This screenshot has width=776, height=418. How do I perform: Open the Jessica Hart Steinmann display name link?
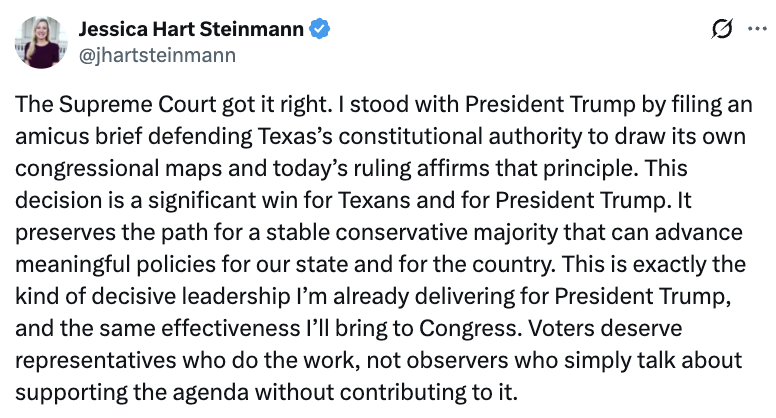tap(192, 30)
